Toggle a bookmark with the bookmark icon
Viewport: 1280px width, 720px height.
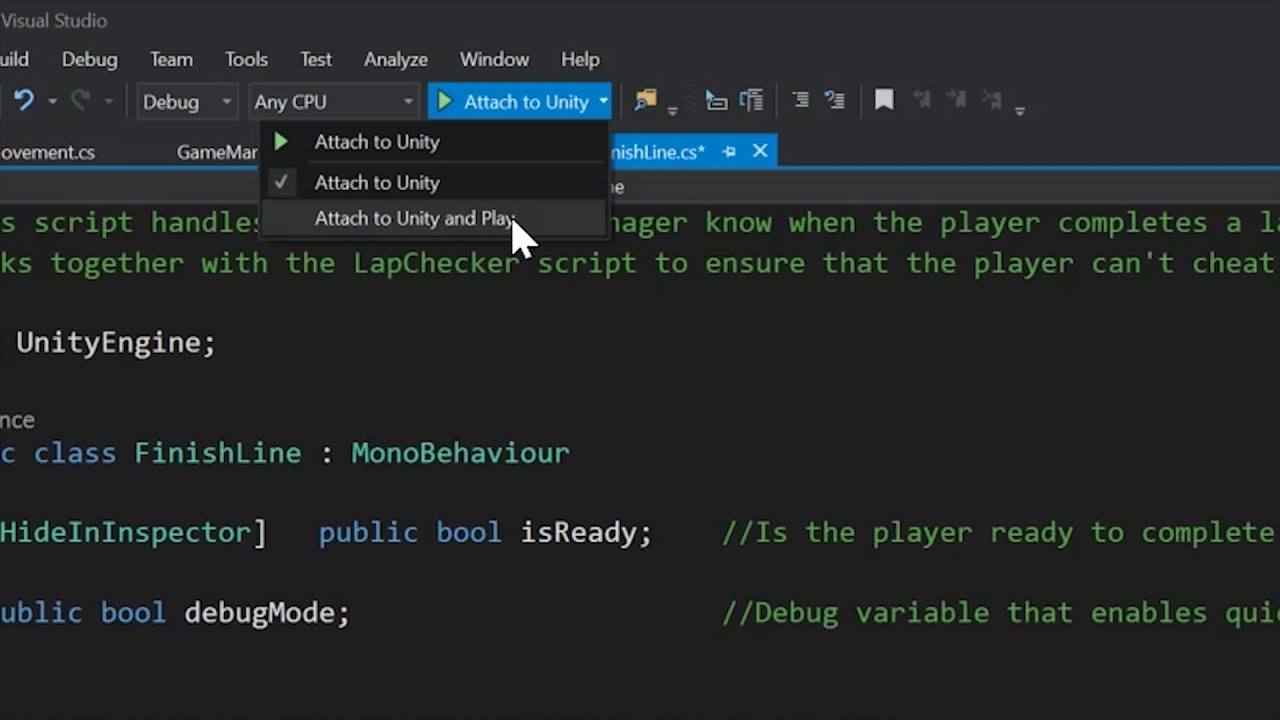pyautogui.click(x=884, y=100)
